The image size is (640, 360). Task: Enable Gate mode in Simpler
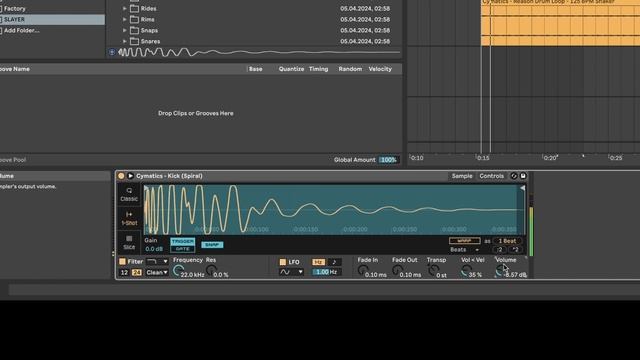(x=182, y=249)
